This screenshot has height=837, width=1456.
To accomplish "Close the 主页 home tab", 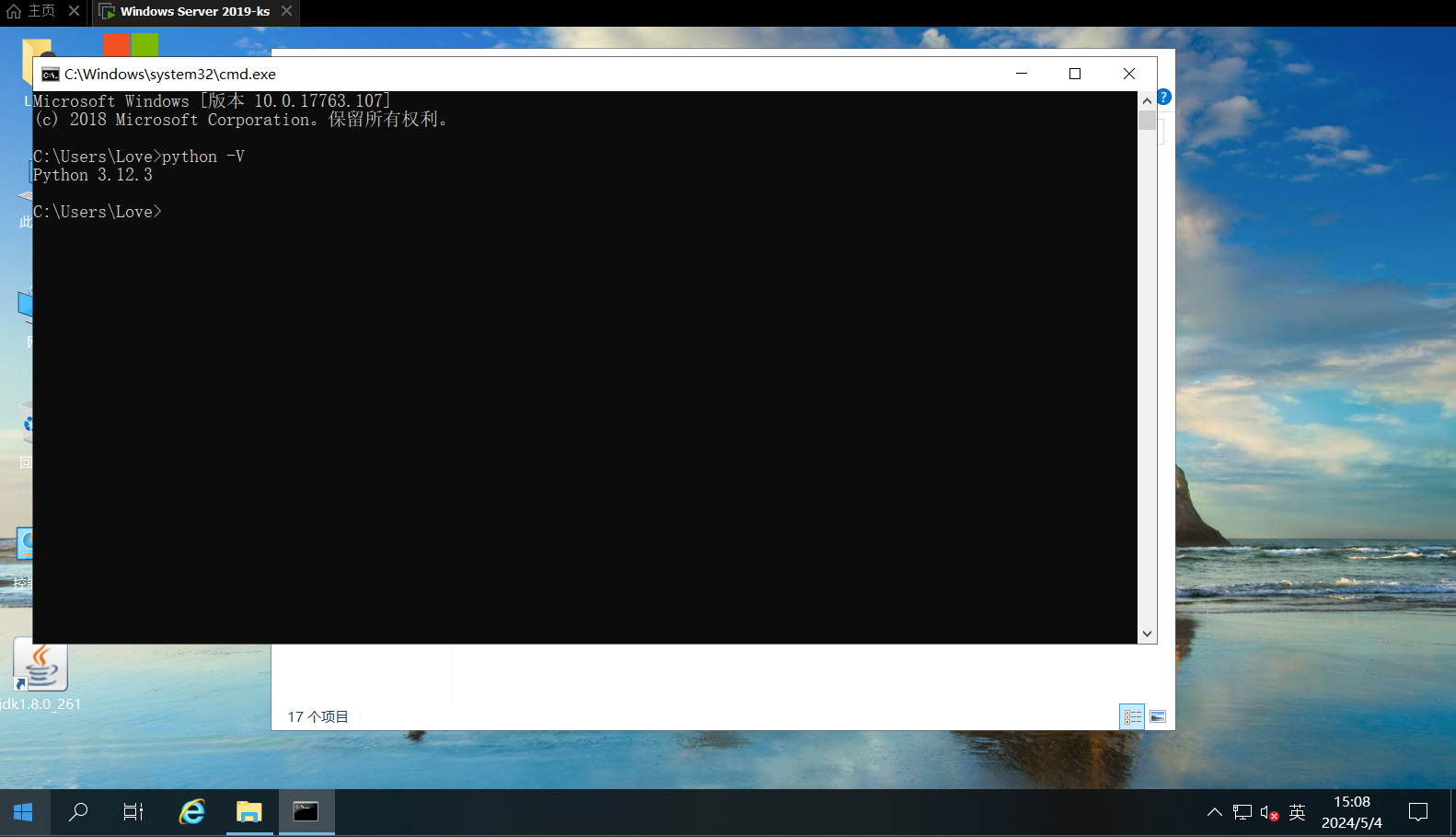I will [x=75, y=11].
